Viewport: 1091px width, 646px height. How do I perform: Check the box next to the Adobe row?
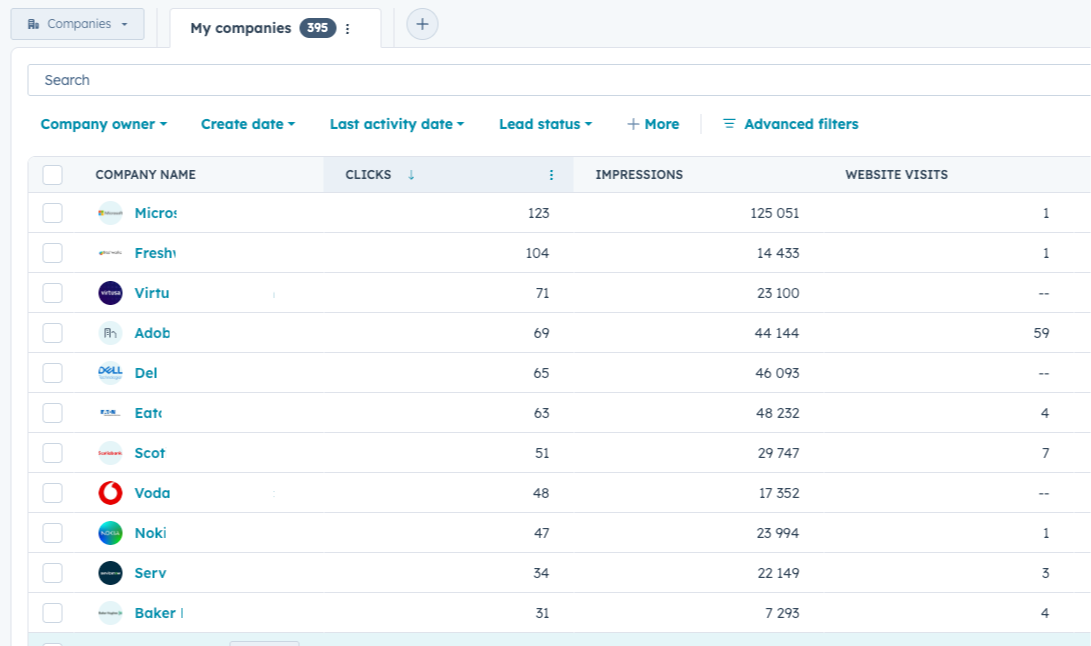53,333
